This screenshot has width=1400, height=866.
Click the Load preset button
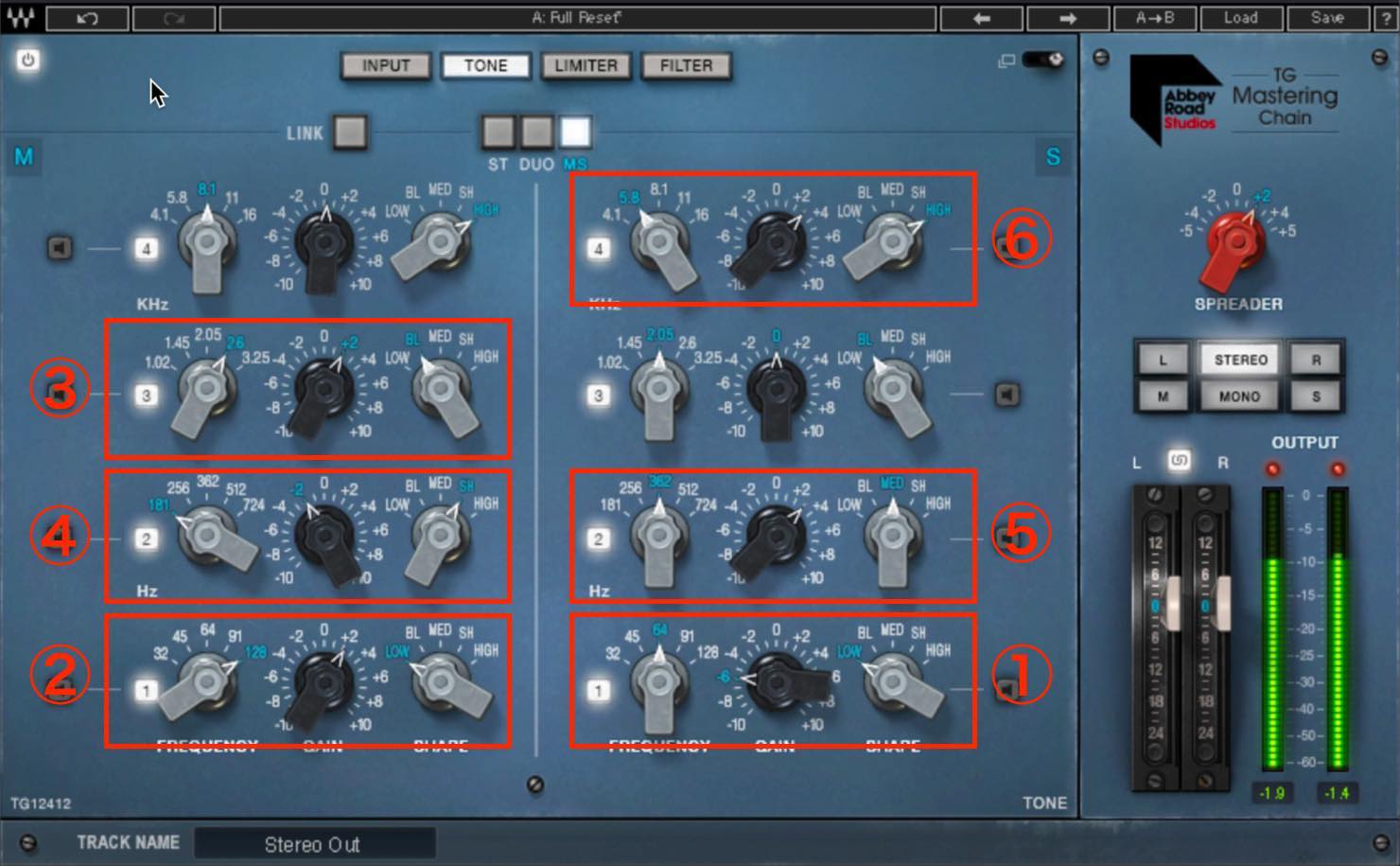[1240, 18]
